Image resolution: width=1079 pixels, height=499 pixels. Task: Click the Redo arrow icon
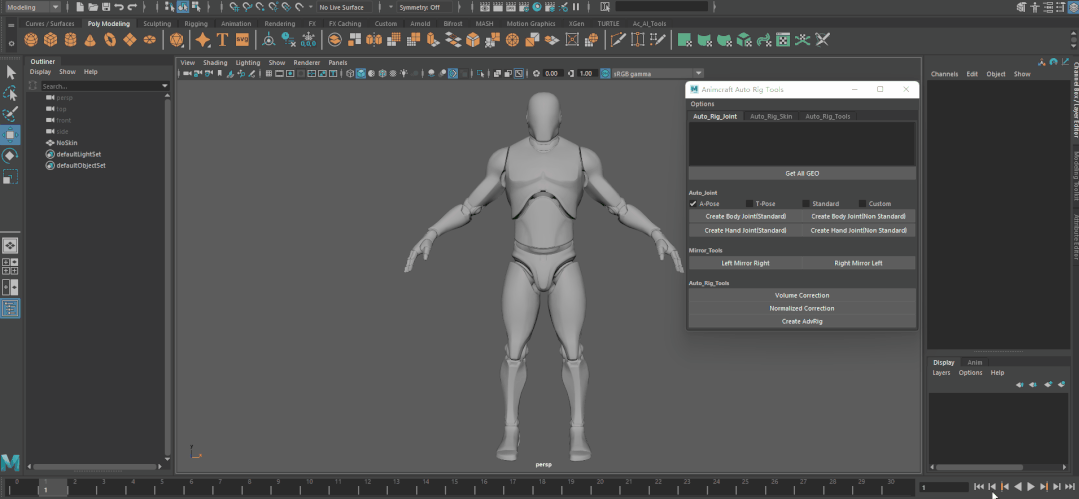132,7
